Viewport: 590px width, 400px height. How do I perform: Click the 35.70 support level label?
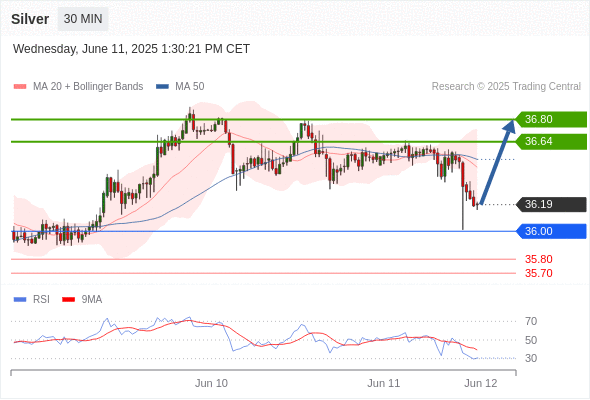(x=538, y=273)
